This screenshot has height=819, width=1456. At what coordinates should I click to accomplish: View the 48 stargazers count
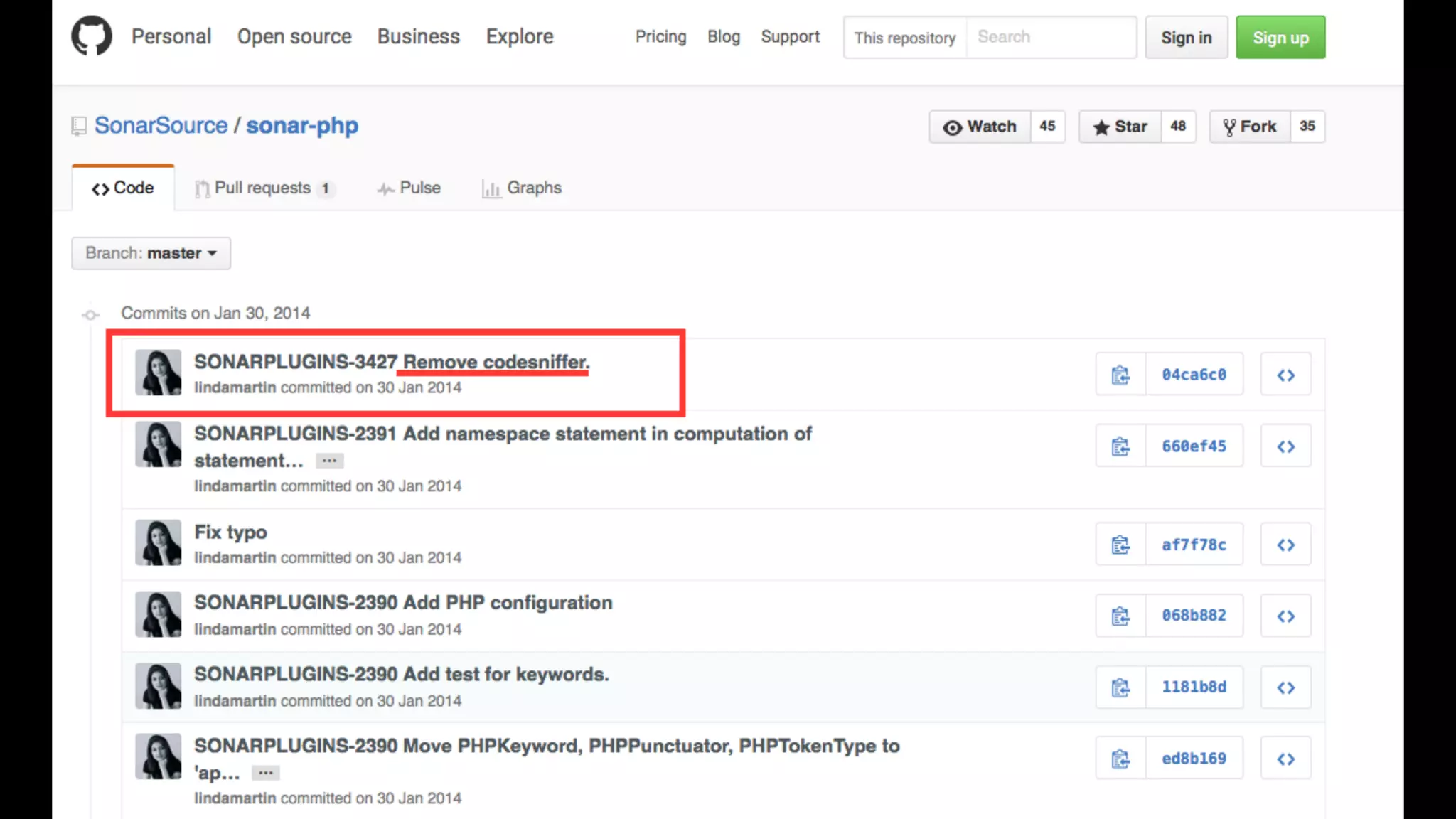(1178, 127)
